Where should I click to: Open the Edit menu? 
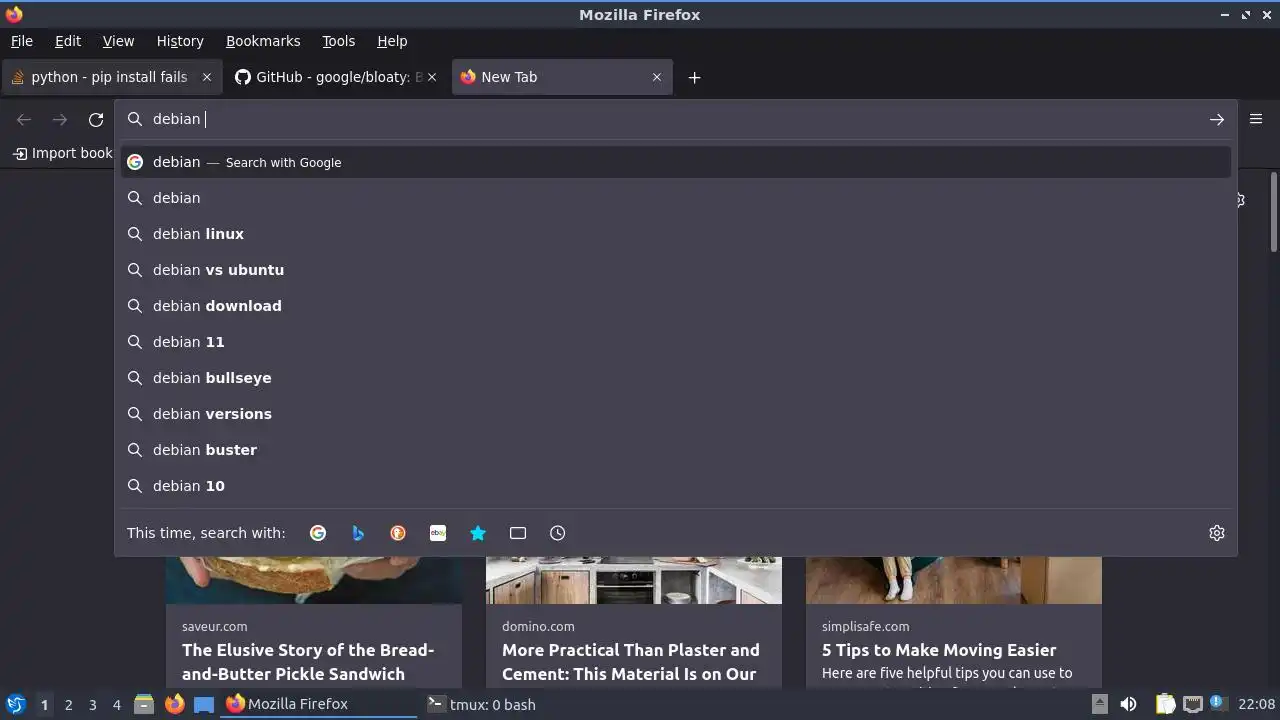[x=68, y=41]
